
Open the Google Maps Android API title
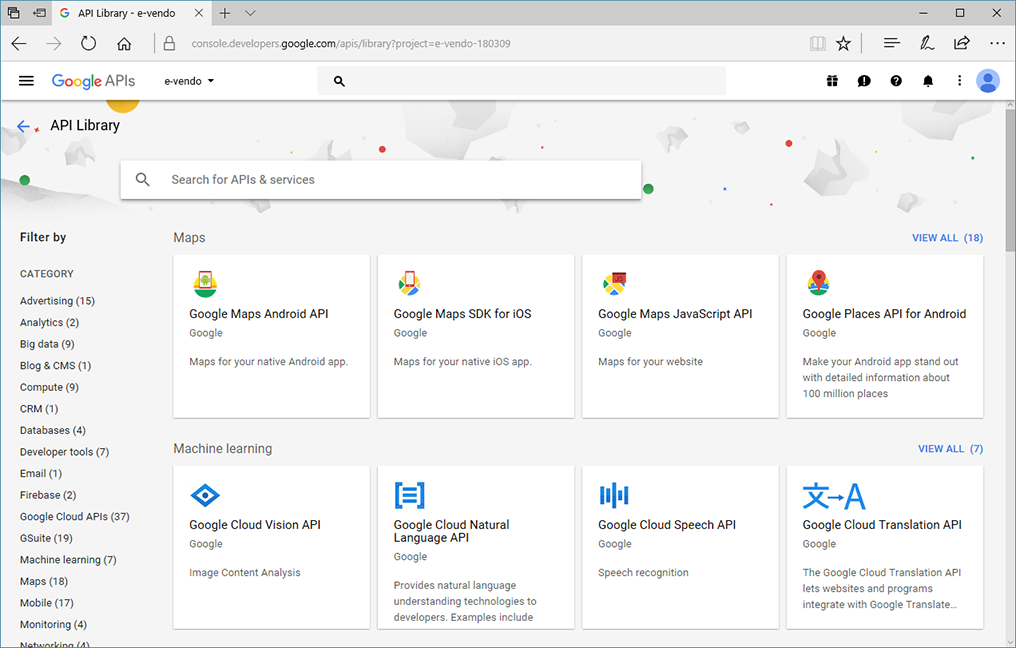(259, 314)
